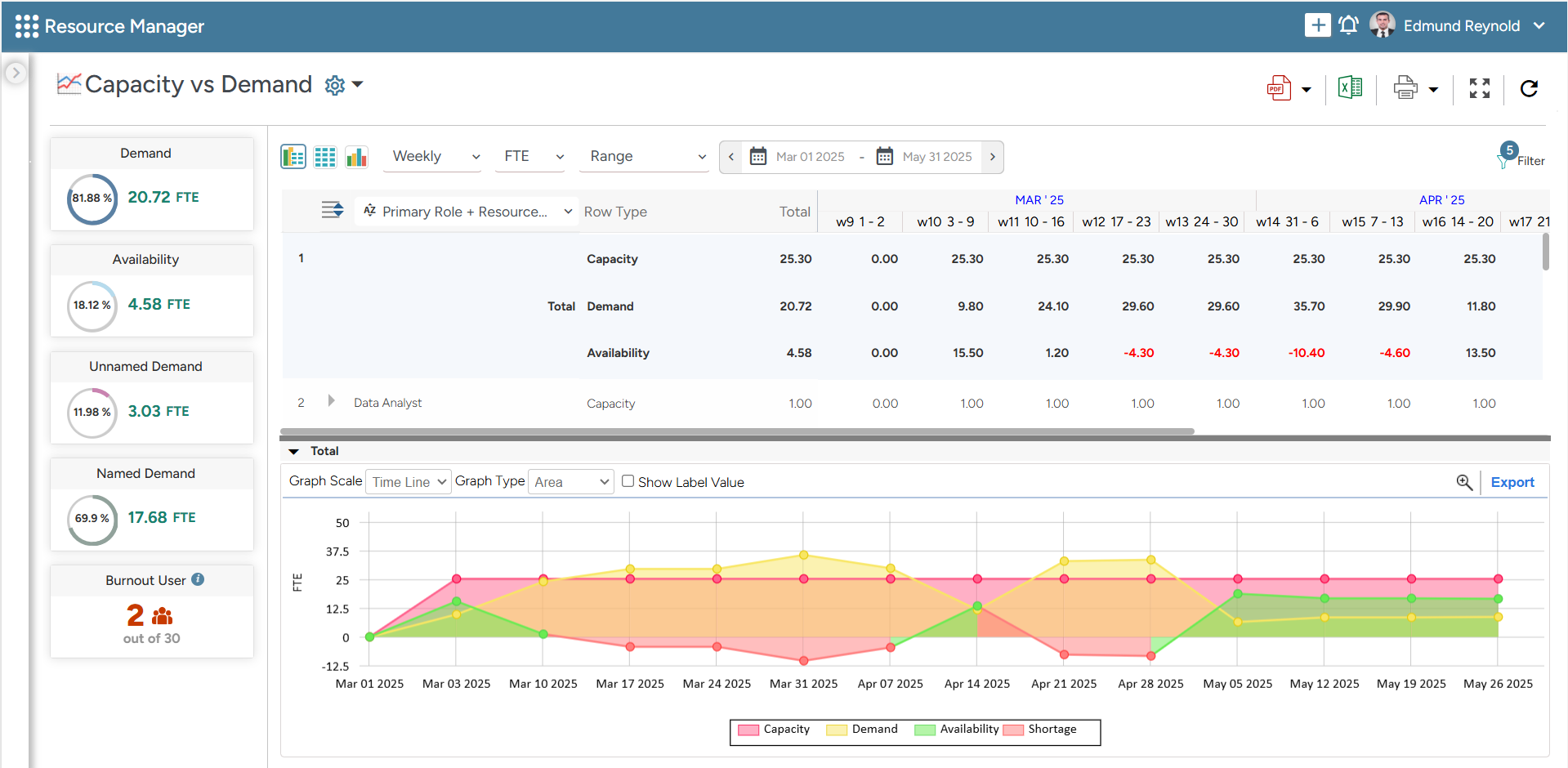The height and width of the screenshot is (768, 1568).
Task: Click the start date field Mar 01 2025
Action: coord(809,157)
